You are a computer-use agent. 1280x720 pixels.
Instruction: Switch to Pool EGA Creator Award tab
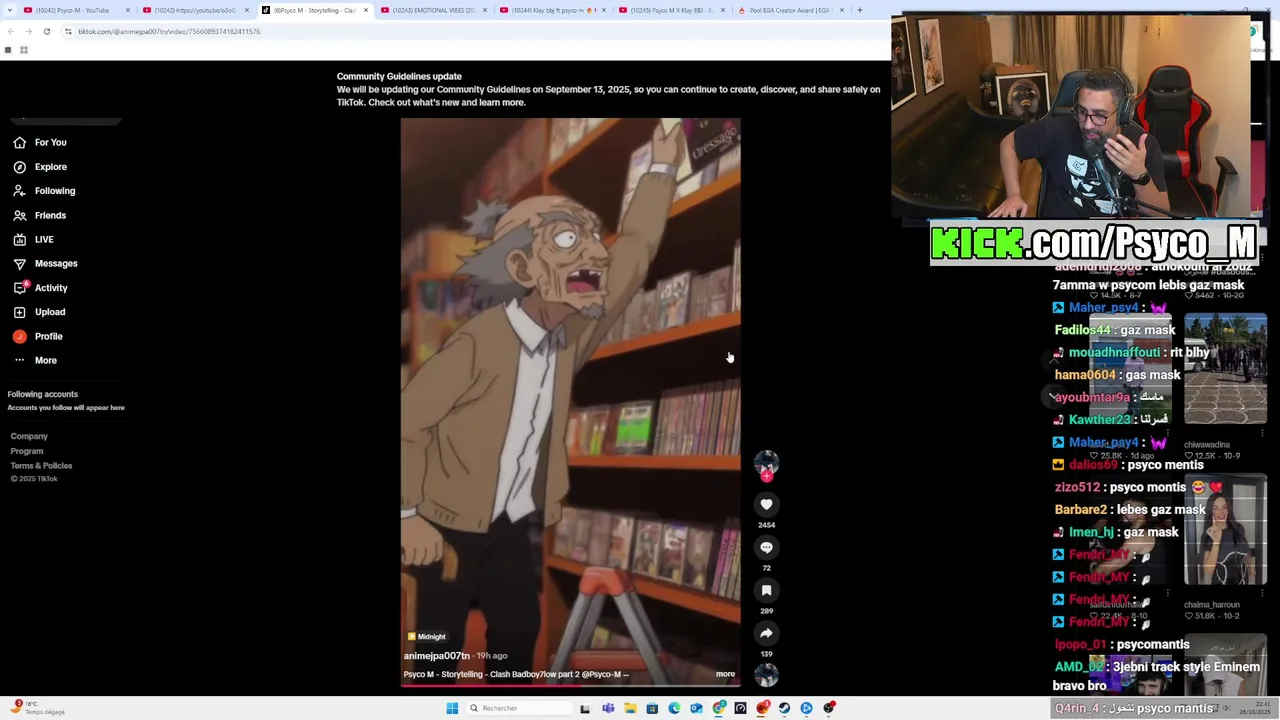click(x=790, y=10)
